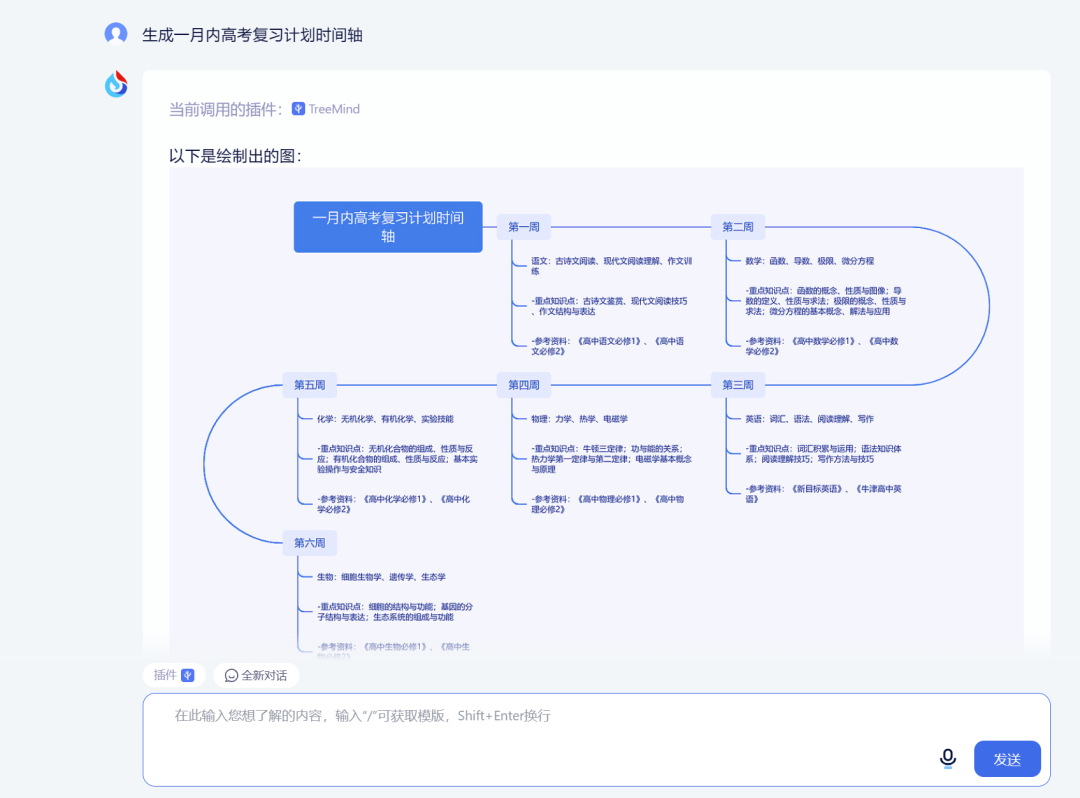Click the text 英语：词汇、语法、阅读理解、写作

[x=809, y=419]
